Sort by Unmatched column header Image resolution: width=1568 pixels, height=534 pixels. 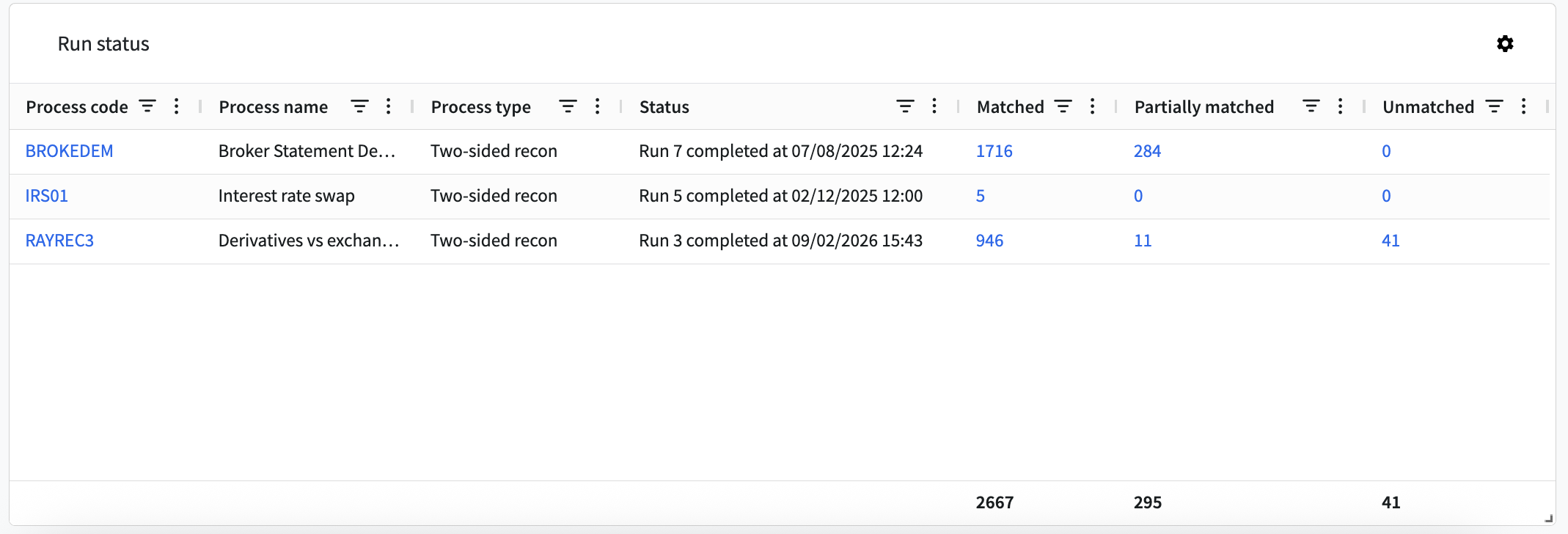(x=1428, y=107)
